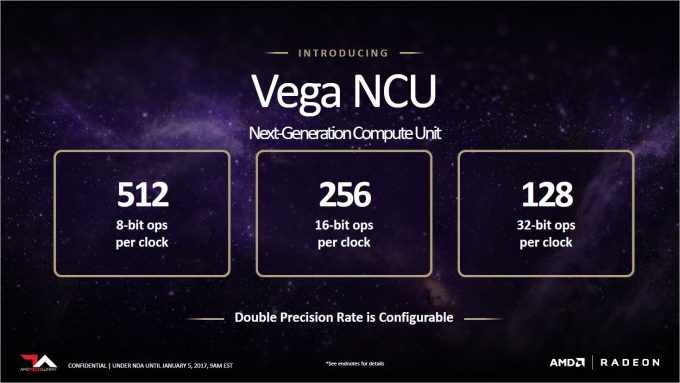Click the gold line right of Configurable

pos(484,319)
